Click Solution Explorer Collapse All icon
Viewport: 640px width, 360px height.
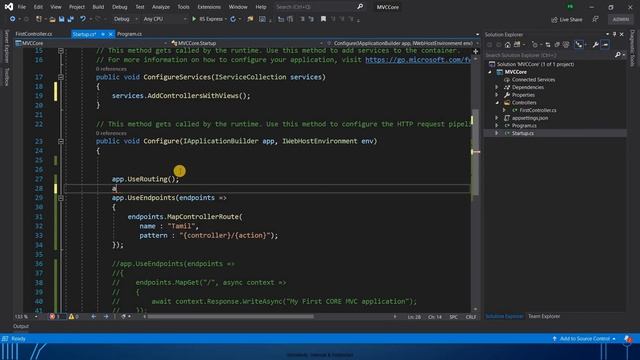pyautogui.click(x=557, y=45)
